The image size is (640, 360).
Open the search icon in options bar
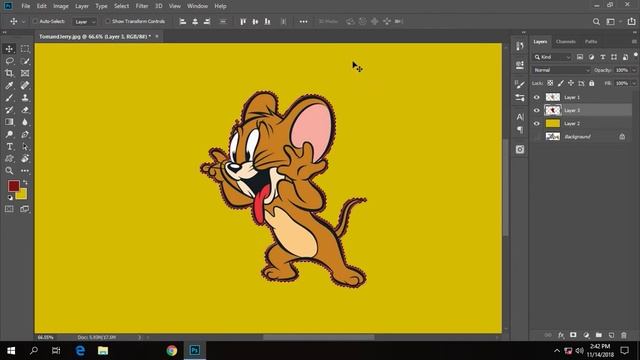(x=596, y=22)
